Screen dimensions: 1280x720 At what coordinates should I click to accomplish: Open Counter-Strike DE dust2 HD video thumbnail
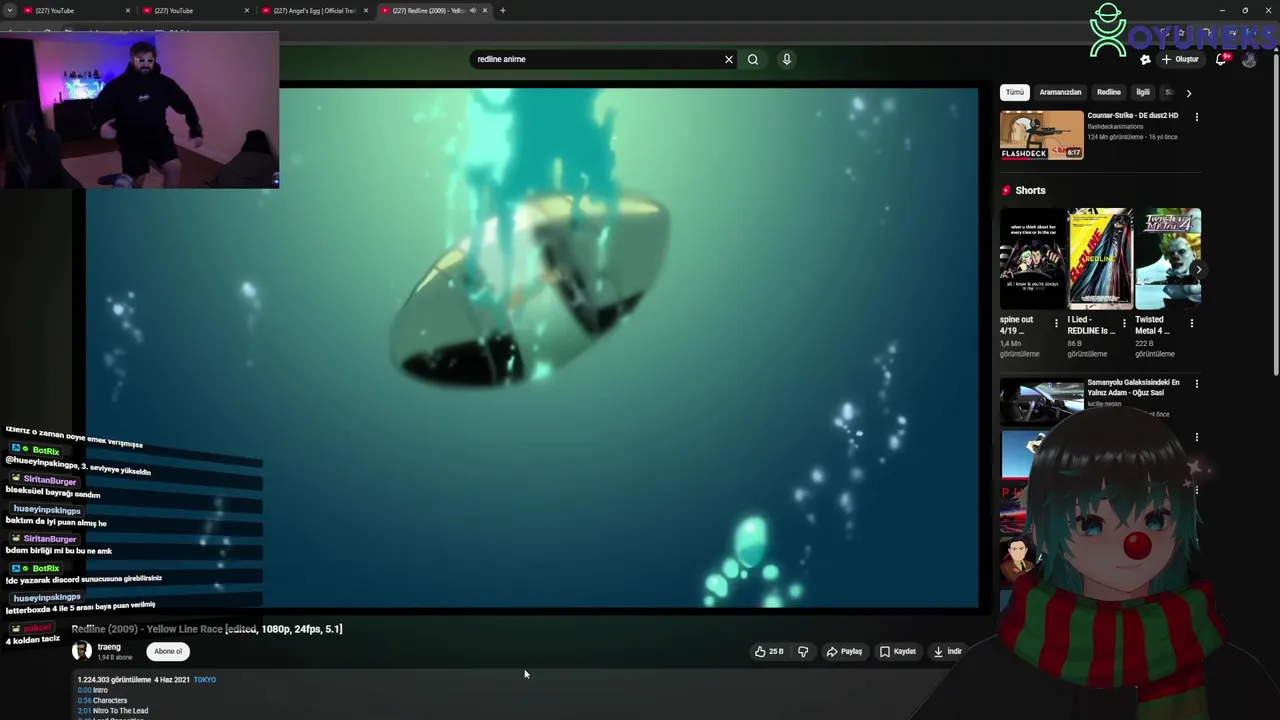(x=1042, y=135)
